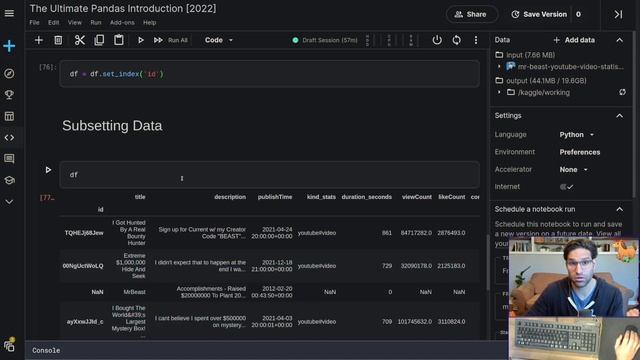Click the title column header
Viewport: 640px width, 360px height.
click(140, 197)
